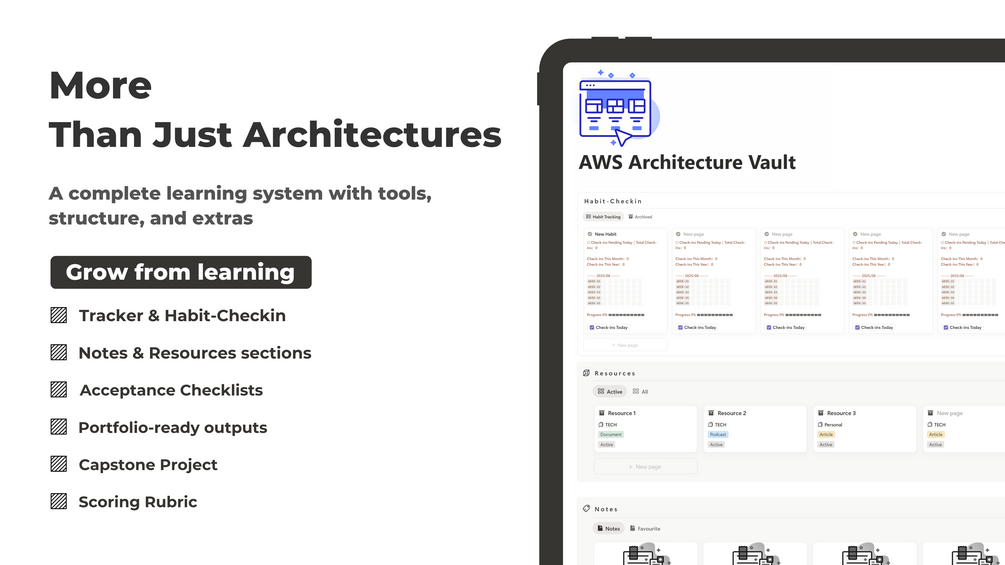Click the Resources section icon
The width and height of the screenshot is (1005, 565).
click(586, 373)
